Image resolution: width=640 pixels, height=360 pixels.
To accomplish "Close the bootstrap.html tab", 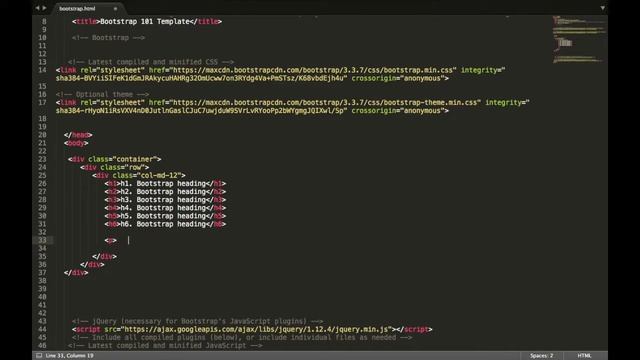I will click(x=116, y=9).
